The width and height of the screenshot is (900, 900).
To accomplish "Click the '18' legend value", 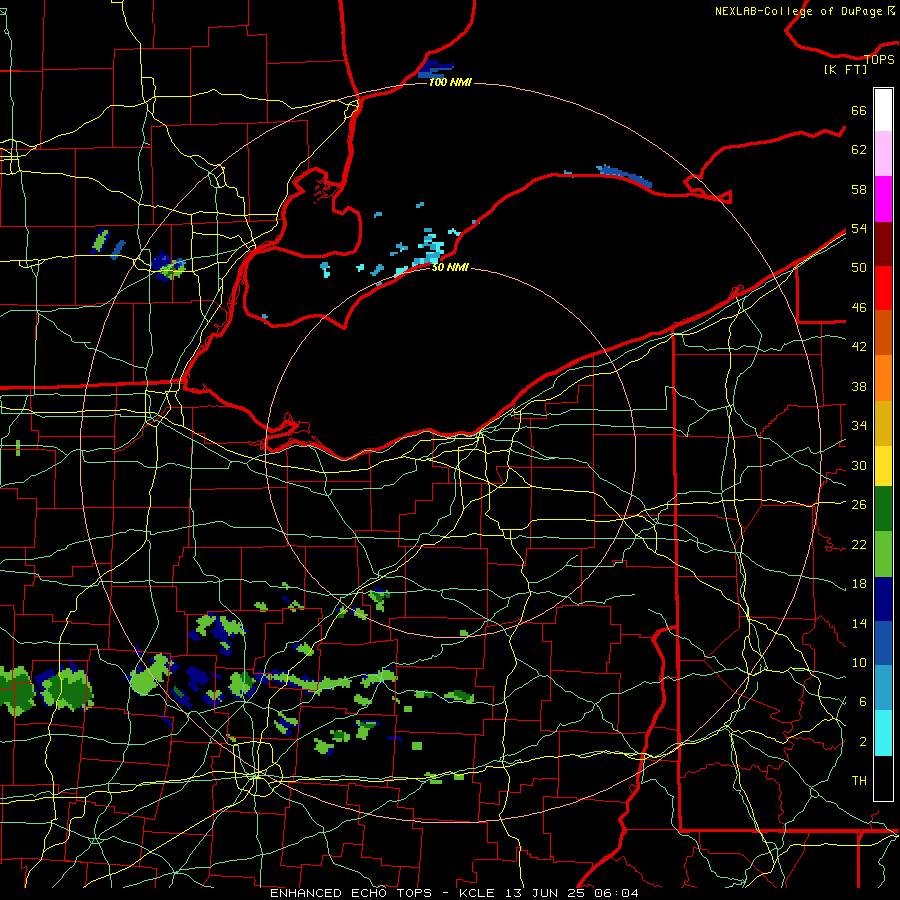I will [x=859, y=584].
